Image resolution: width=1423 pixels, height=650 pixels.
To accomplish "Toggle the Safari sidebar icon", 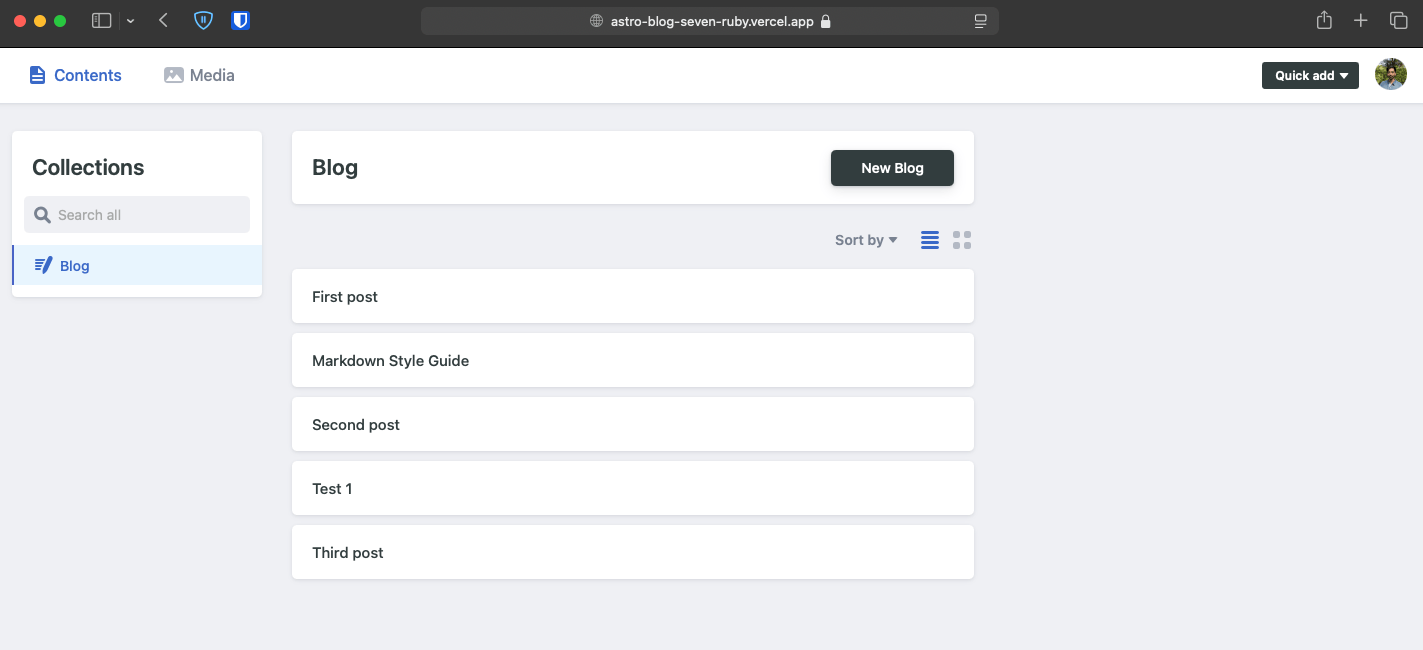I will [101, 20].
